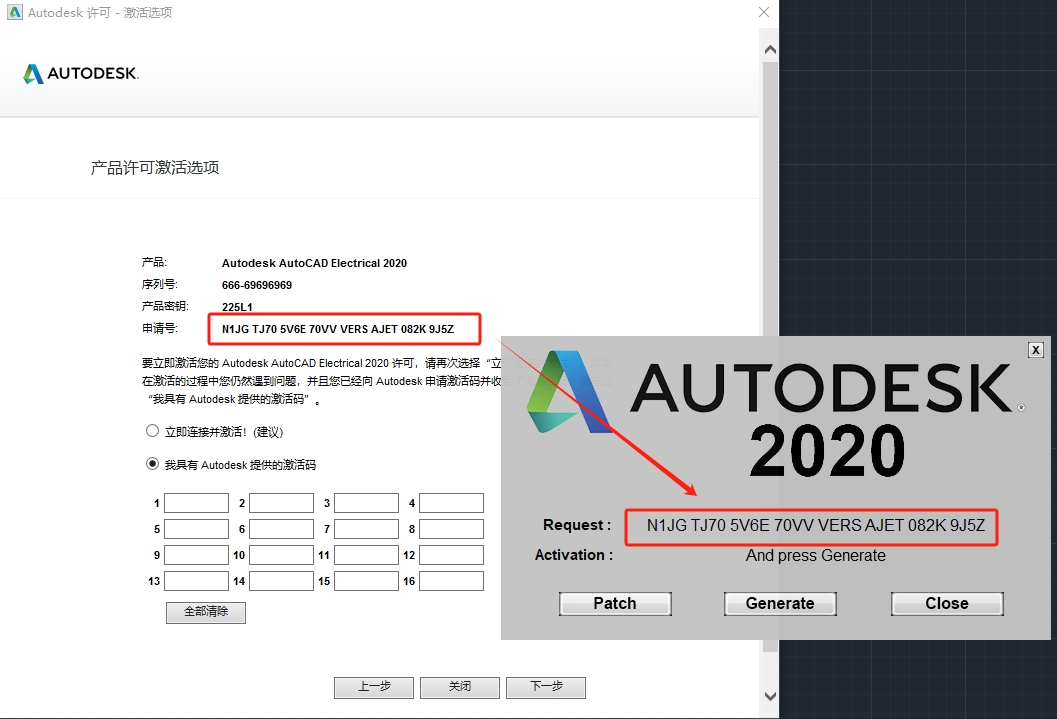
Task: Close the Autodesk license window
Action: pyautogui.click(x=764, y=13)
